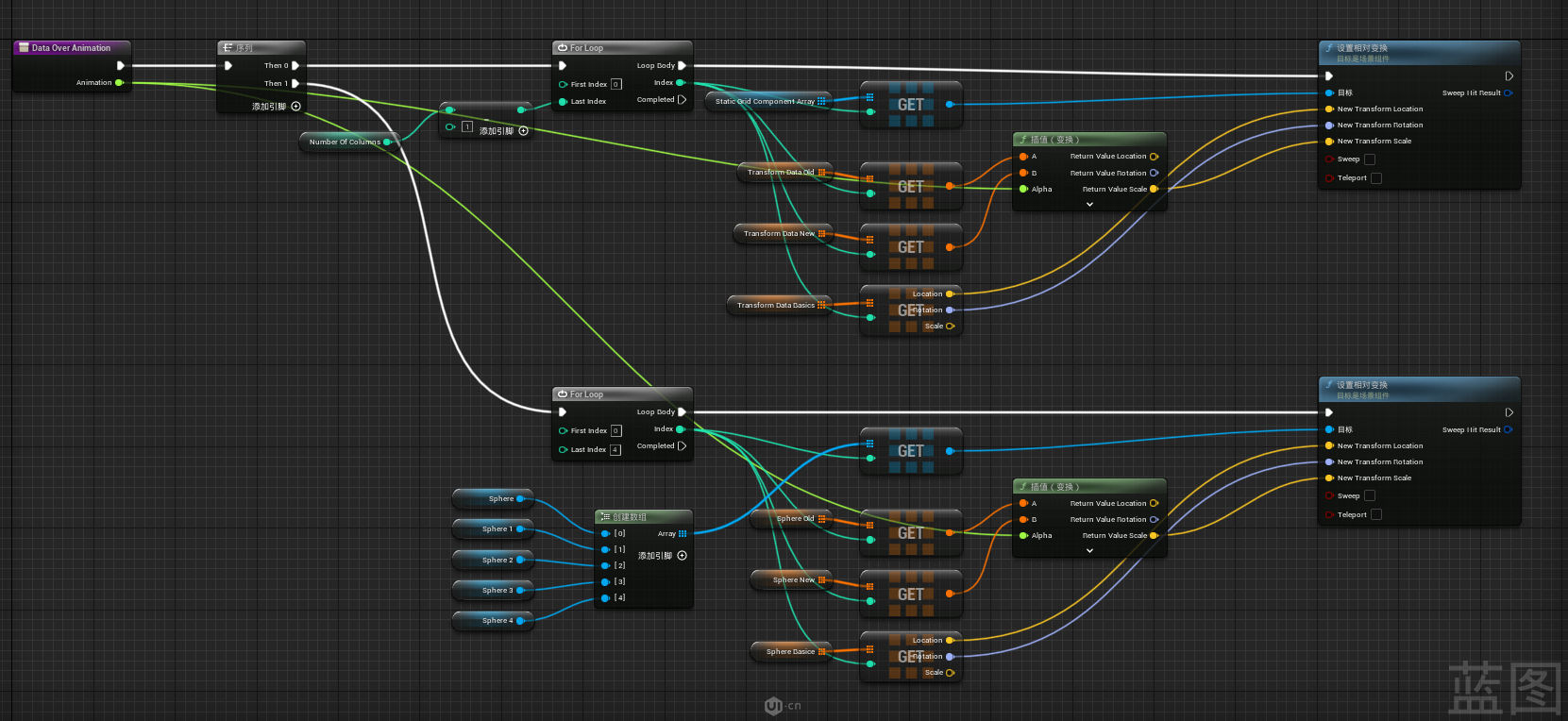Screen dimensions: 1568x721
Task: Select the Sphere Old variable node
Action: pos(791,519)
